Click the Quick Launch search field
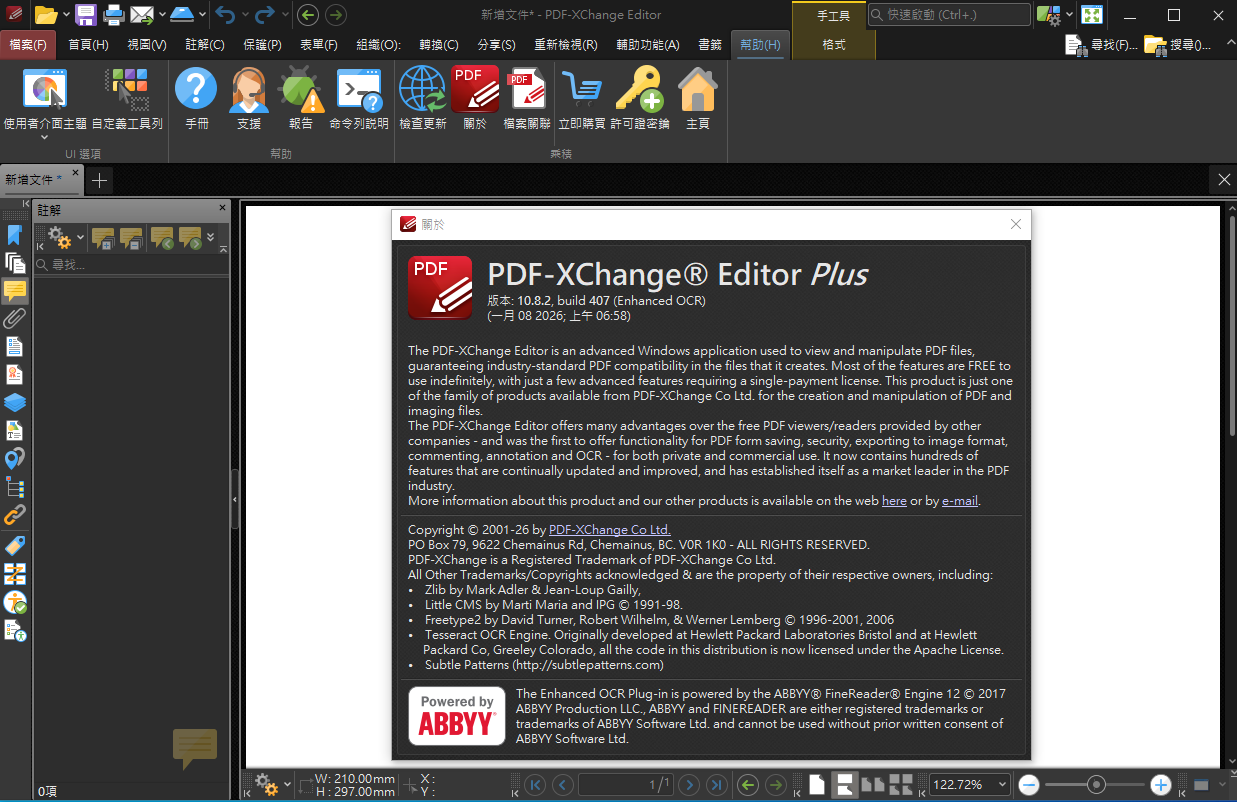The image size is (1237, 802). click(x=949, y=15)
